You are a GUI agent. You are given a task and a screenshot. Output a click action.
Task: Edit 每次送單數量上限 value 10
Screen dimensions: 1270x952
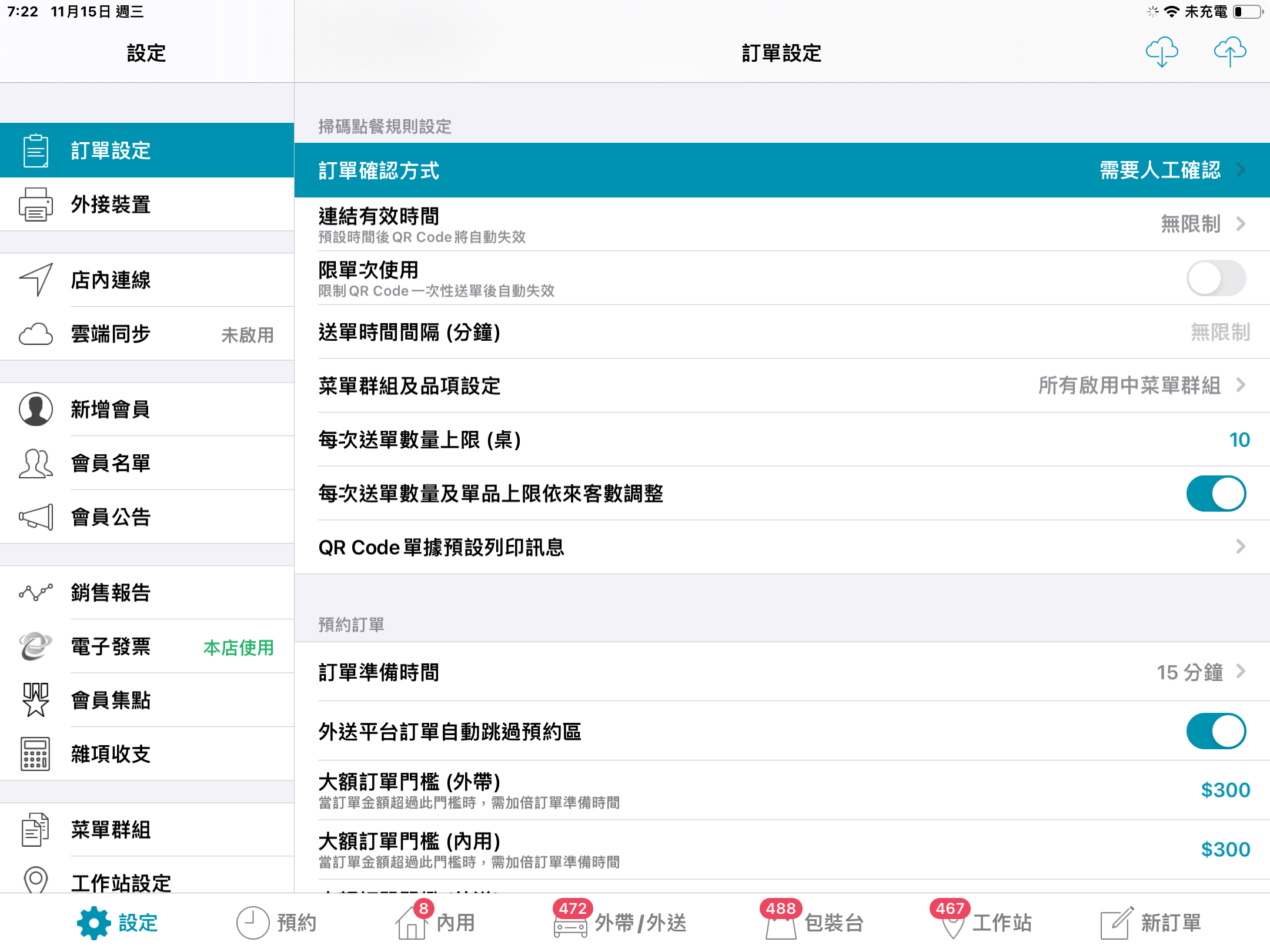1239,440
